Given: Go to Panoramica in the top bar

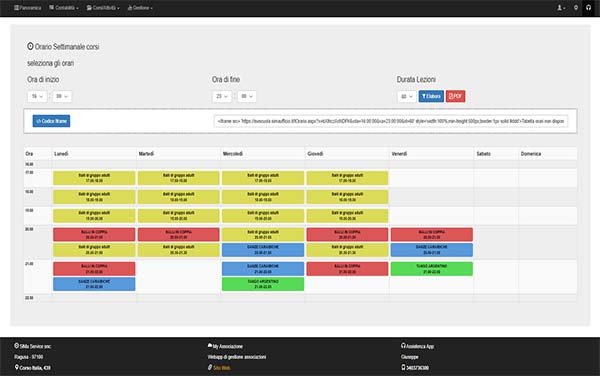Looking at the screenshot, I should click(x=28, y=8).
